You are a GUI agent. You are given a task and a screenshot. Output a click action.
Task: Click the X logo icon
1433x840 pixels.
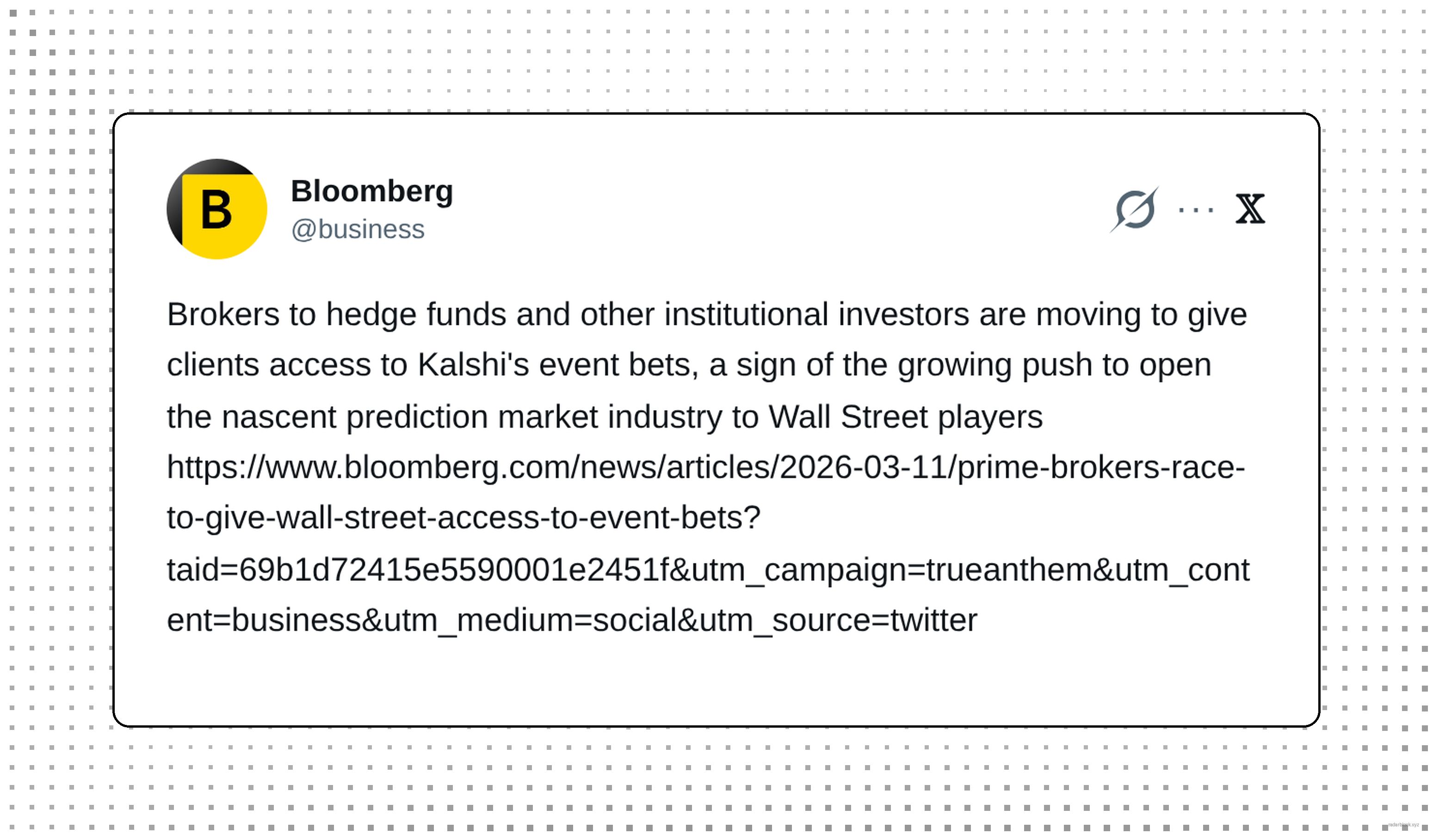click(x=1250, y=209)
